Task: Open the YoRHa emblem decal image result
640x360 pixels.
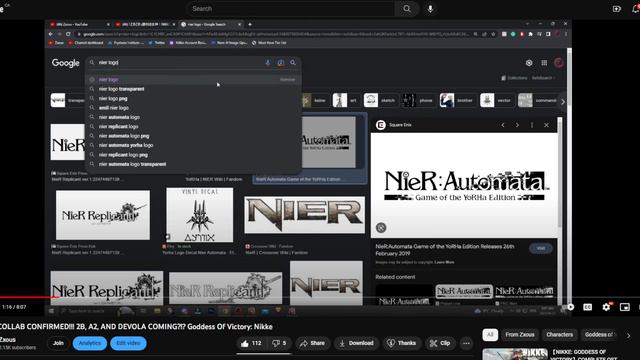Action: (x=200, y=215)
